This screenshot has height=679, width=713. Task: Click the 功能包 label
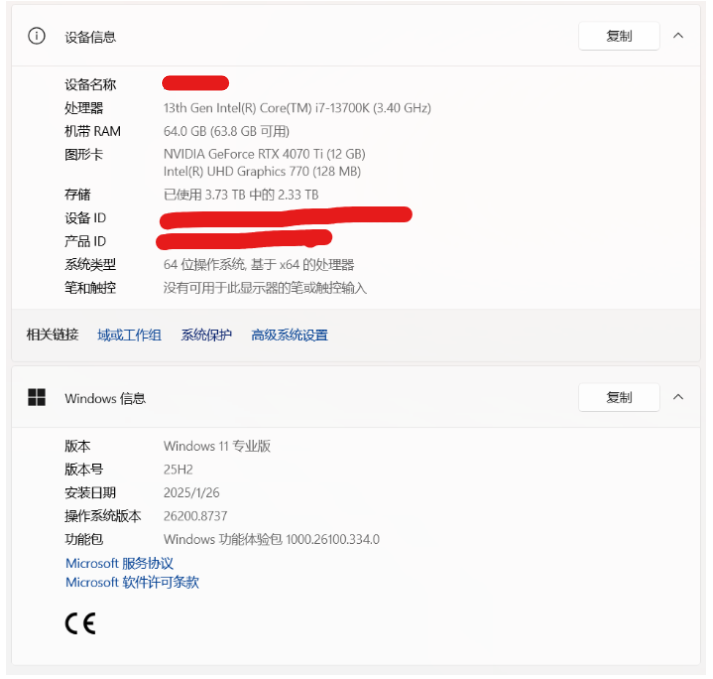pyautogui.click(x=84, y=539)
